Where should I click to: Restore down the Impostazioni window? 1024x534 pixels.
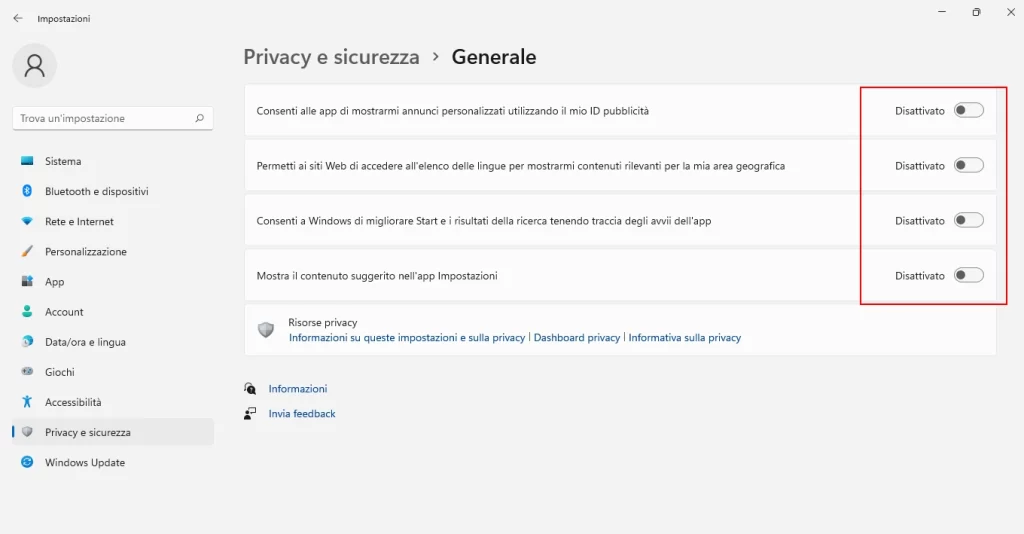pos(976,12)
